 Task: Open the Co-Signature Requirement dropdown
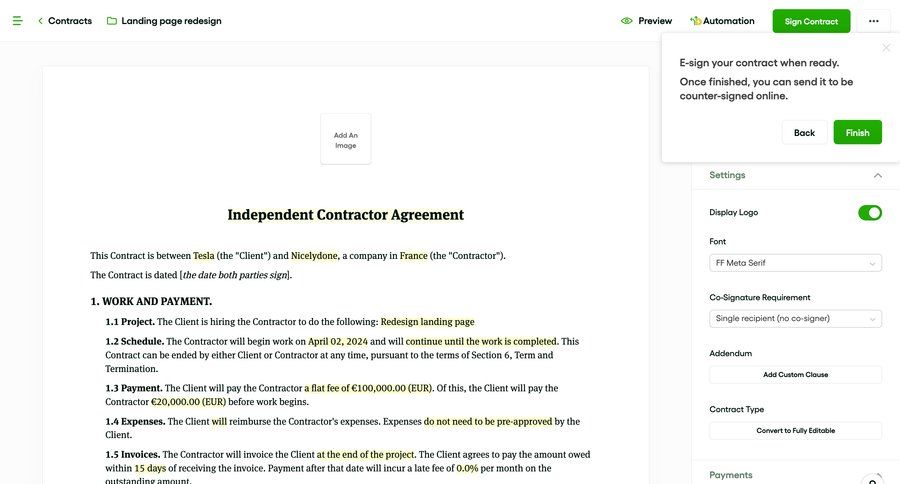point(795,319)
